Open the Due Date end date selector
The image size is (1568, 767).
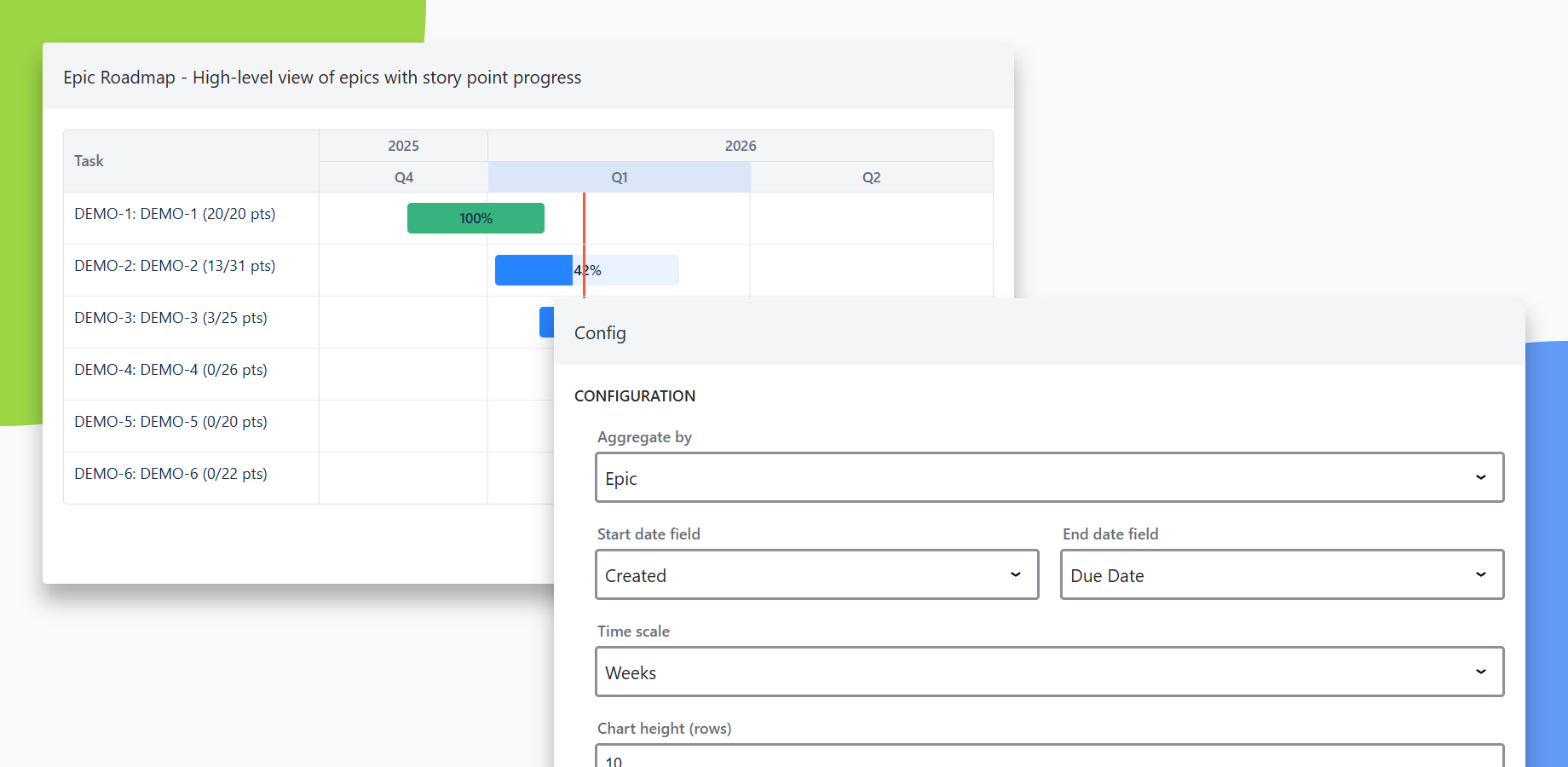click(1236, 574)
